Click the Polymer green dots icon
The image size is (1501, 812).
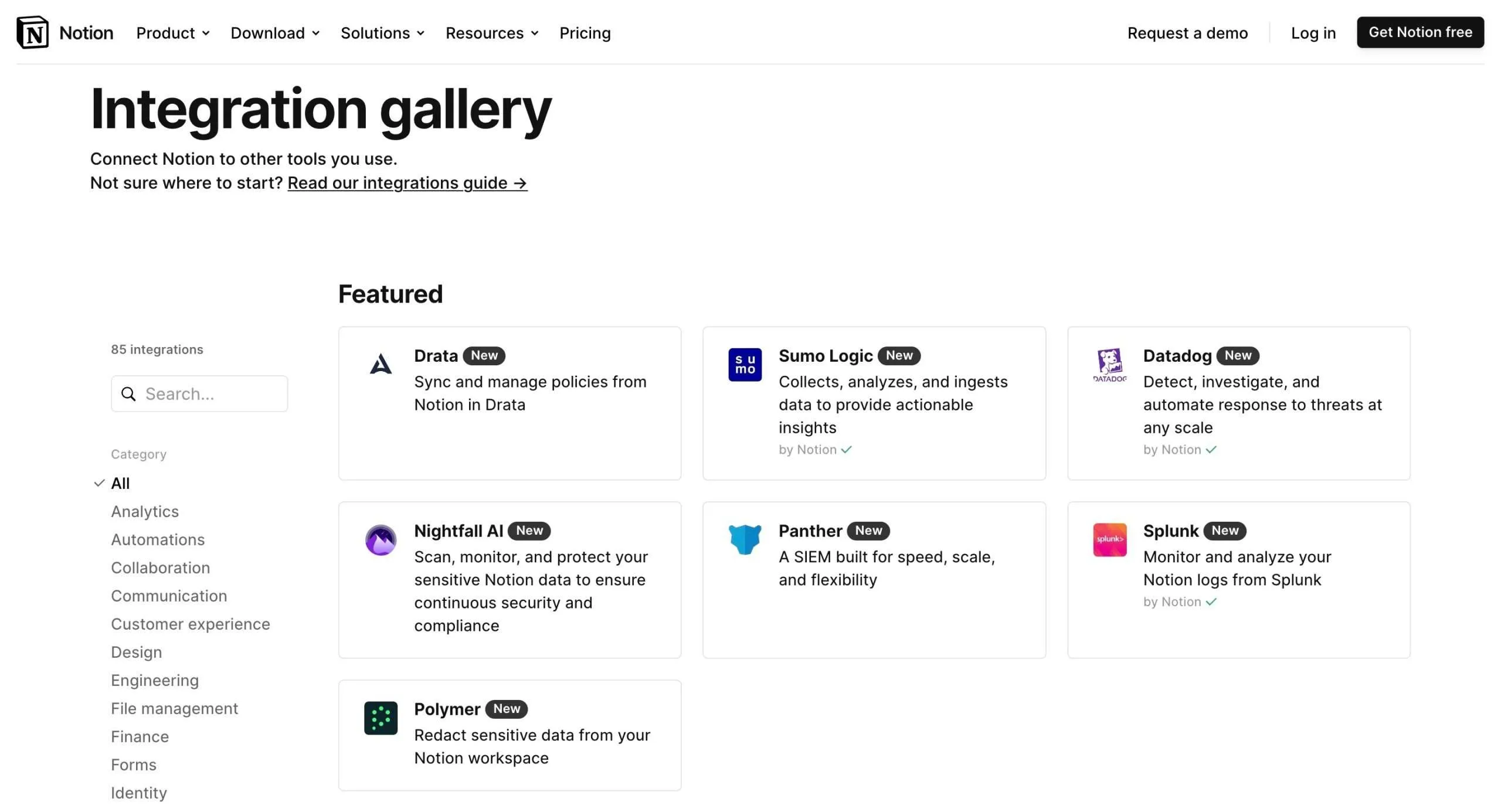[381, 718]
